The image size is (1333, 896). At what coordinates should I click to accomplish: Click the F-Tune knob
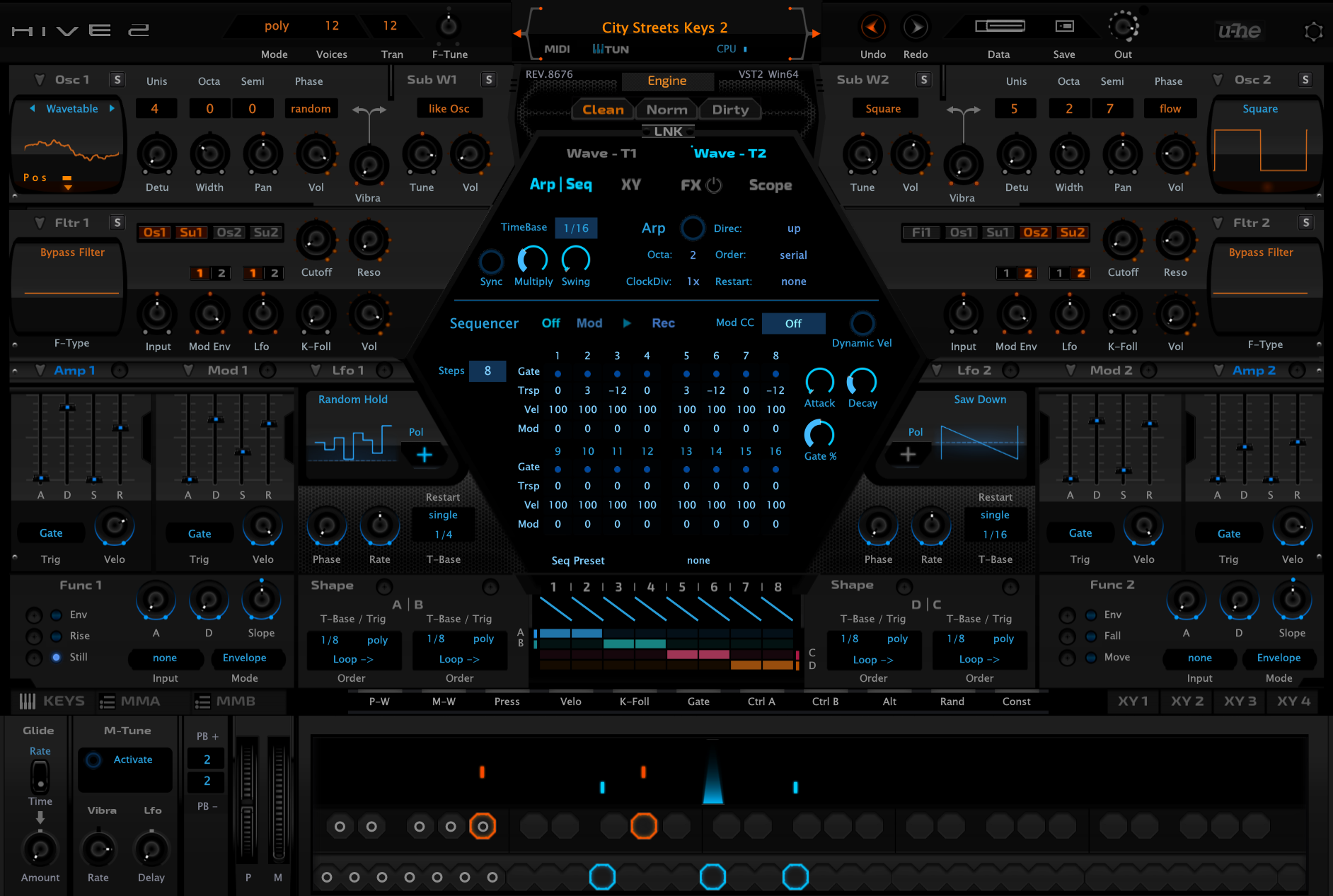449,27
